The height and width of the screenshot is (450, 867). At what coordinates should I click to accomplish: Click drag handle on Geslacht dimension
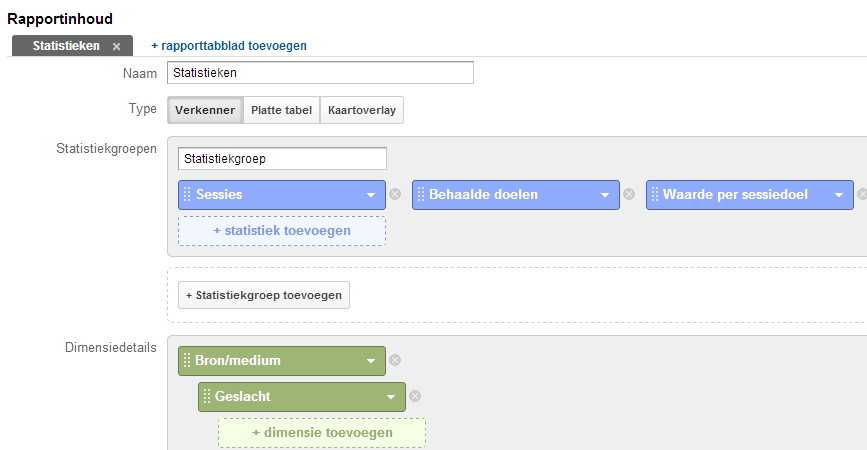[207, 396]
